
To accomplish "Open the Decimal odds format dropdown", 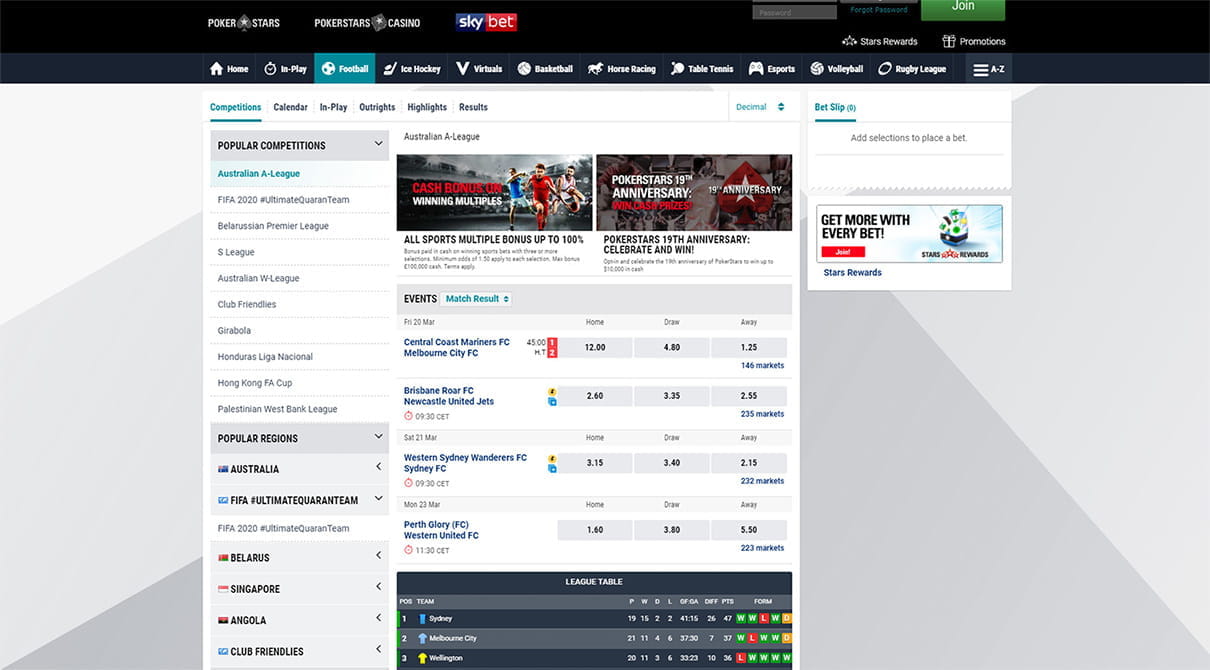I will click(x=760, y=107).
